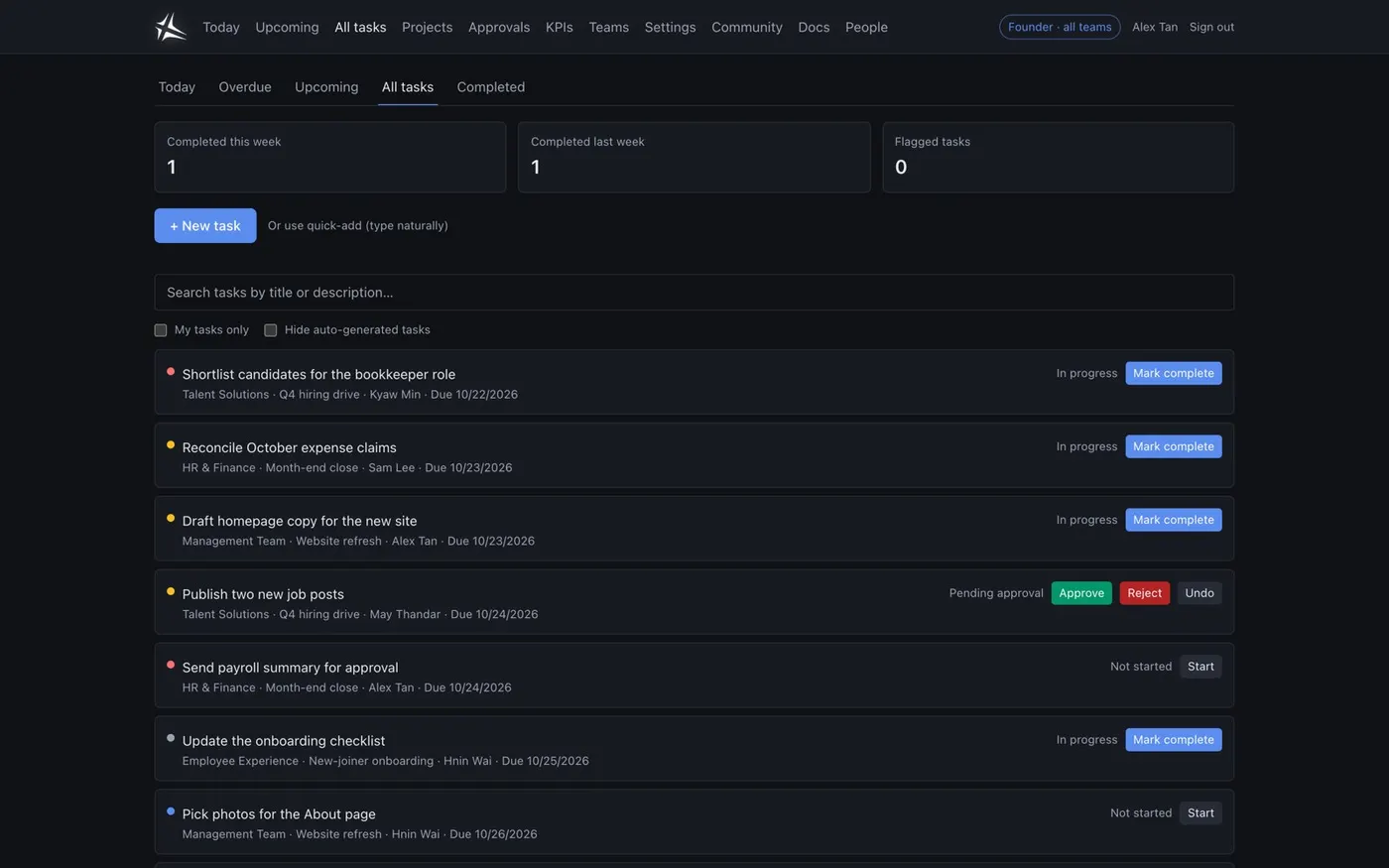The image size is (1389, 868).
Task: Switch to the Overdue sub-tab
Action: 245,87
